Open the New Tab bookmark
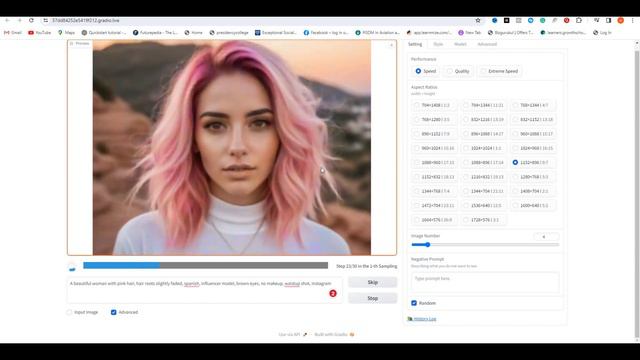Screen dimensions: 640x360 point(469,33)
